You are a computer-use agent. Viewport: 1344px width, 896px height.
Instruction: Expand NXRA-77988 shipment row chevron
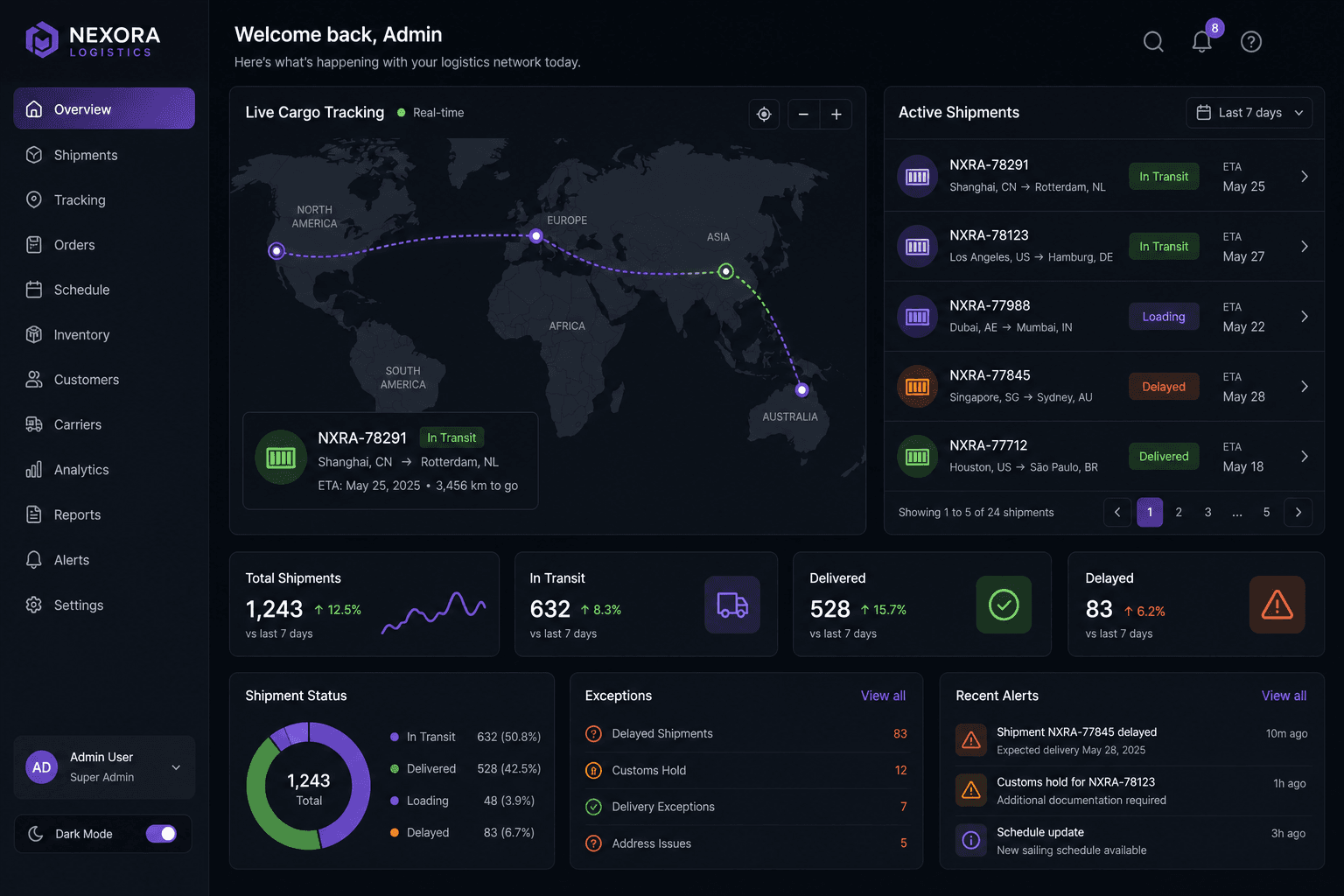pos(1305,317)
